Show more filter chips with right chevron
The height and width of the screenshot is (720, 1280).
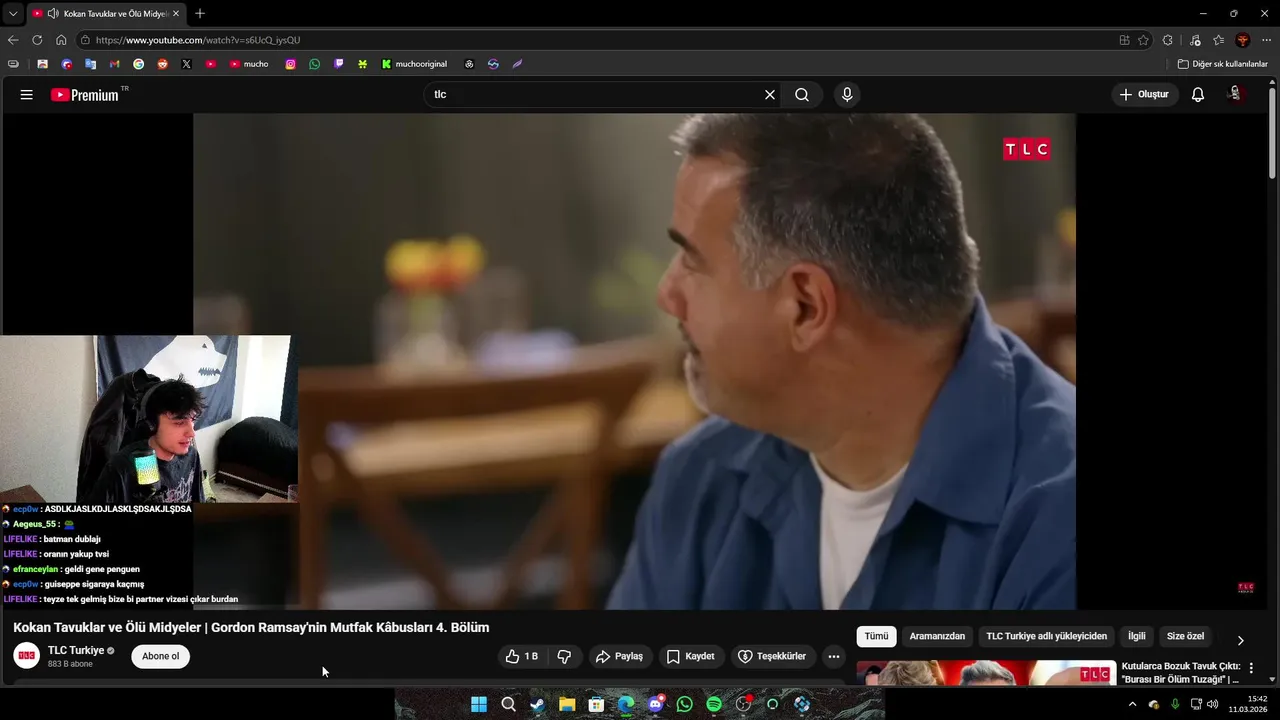point(1241,640)
